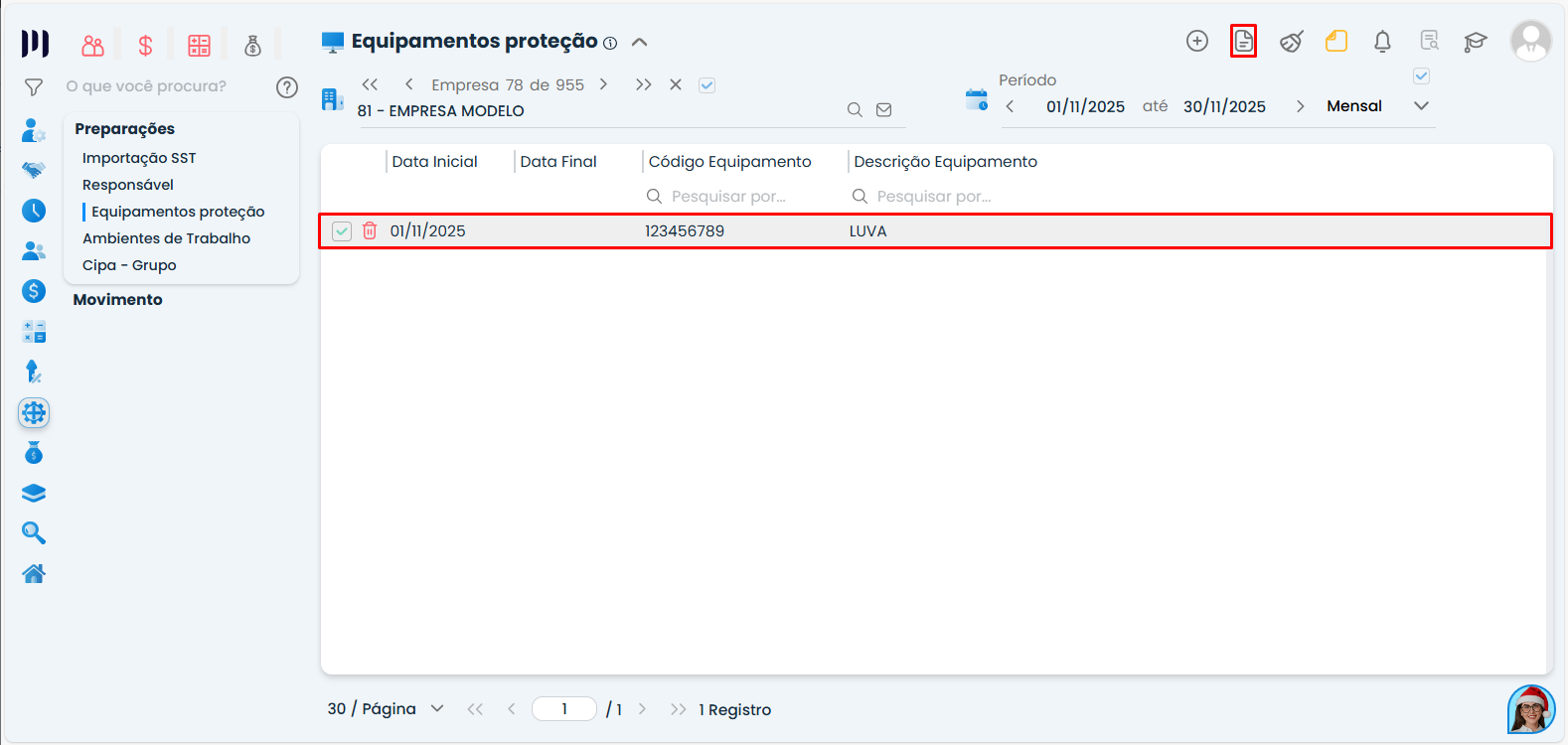The width and height of the screenshot is (1568, 745).
Task: Click the group of people sidebar icon
Action: point(34,250)
